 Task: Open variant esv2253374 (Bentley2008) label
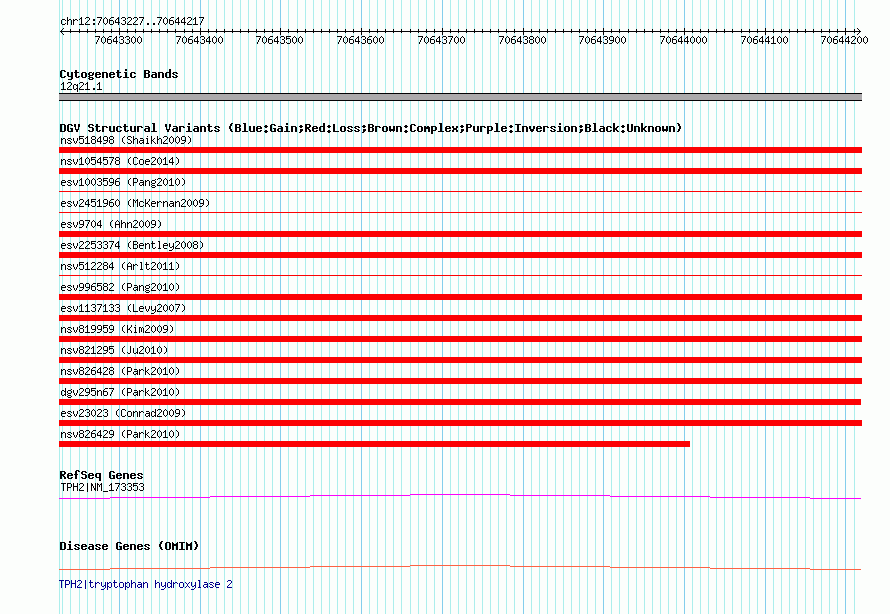132,245
